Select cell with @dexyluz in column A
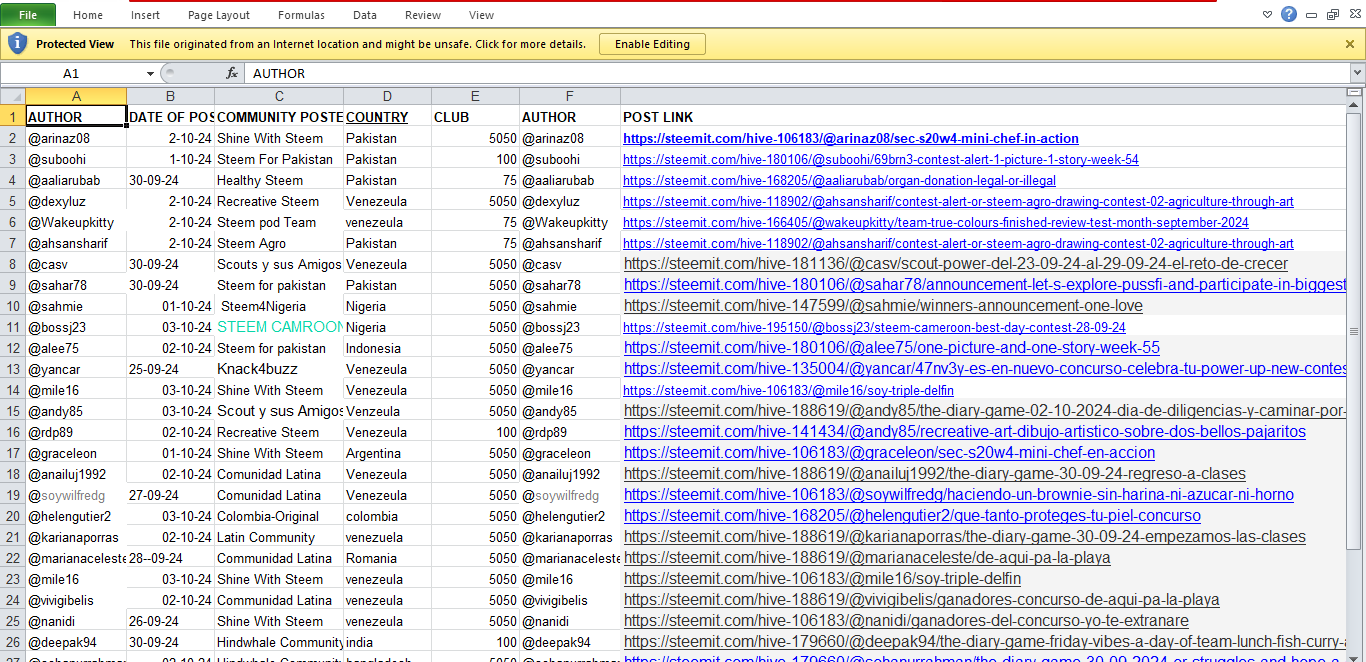The width and height of the screenshot is (1366, 662). 76,201
